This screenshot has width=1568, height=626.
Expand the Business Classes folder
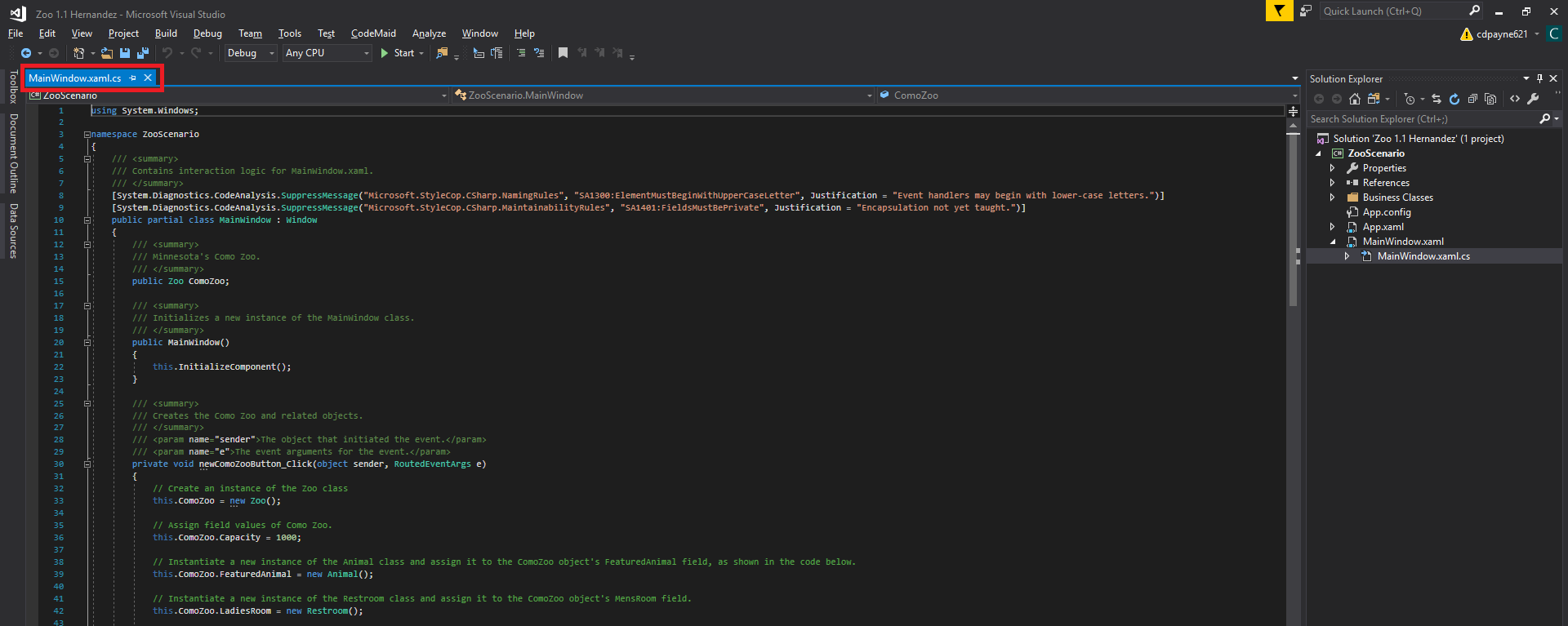click(x=1333, y=198)
